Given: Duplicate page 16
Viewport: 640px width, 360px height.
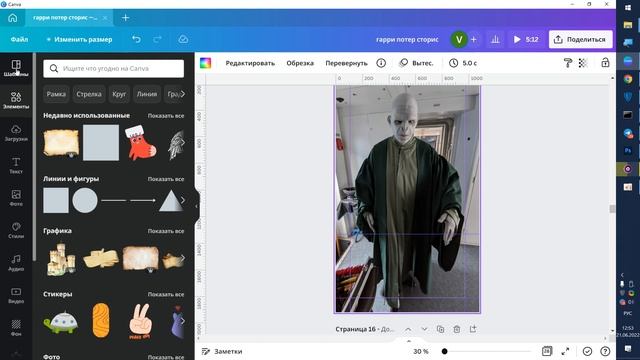Looking at the screenshot, I should (x=440, y=329).
